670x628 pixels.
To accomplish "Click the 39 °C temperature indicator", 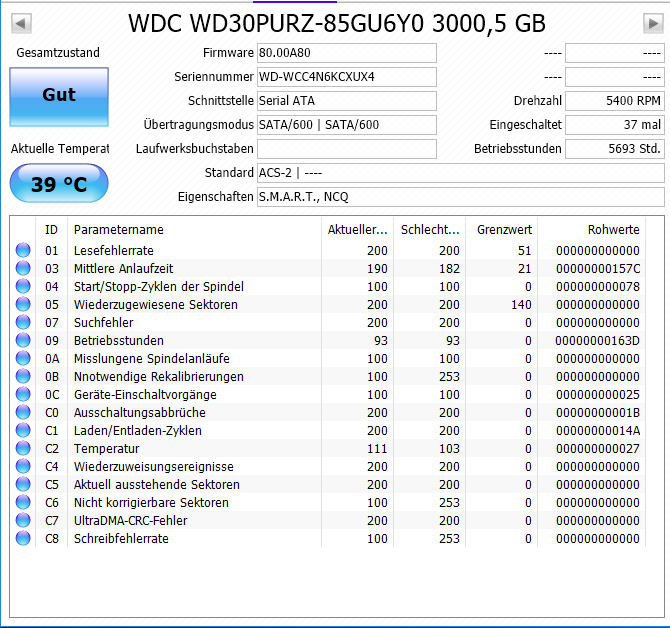I will tap(59, 183).
